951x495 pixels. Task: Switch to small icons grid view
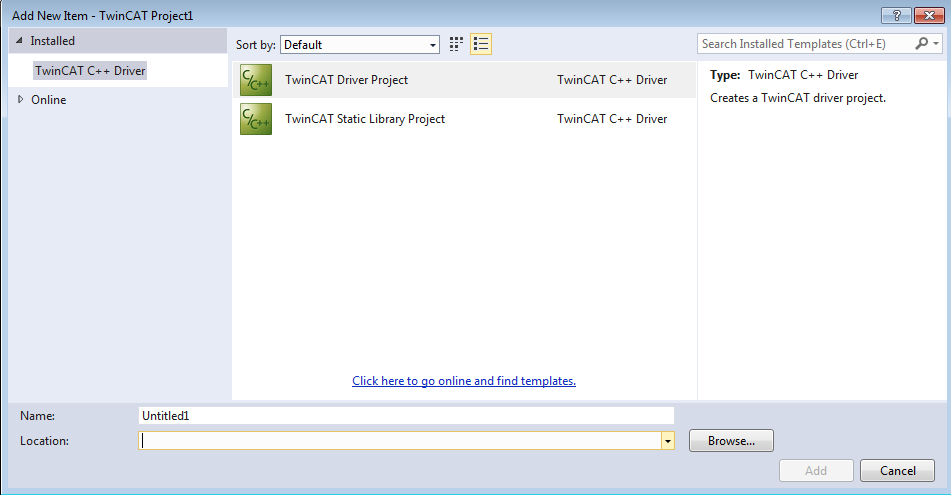pos(456,44)
